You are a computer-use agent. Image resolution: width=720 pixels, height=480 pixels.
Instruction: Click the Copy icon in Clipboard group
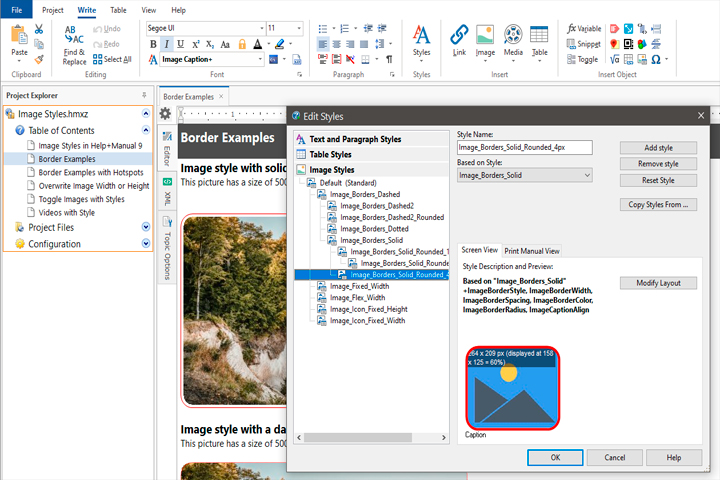[x=39, y=44]
